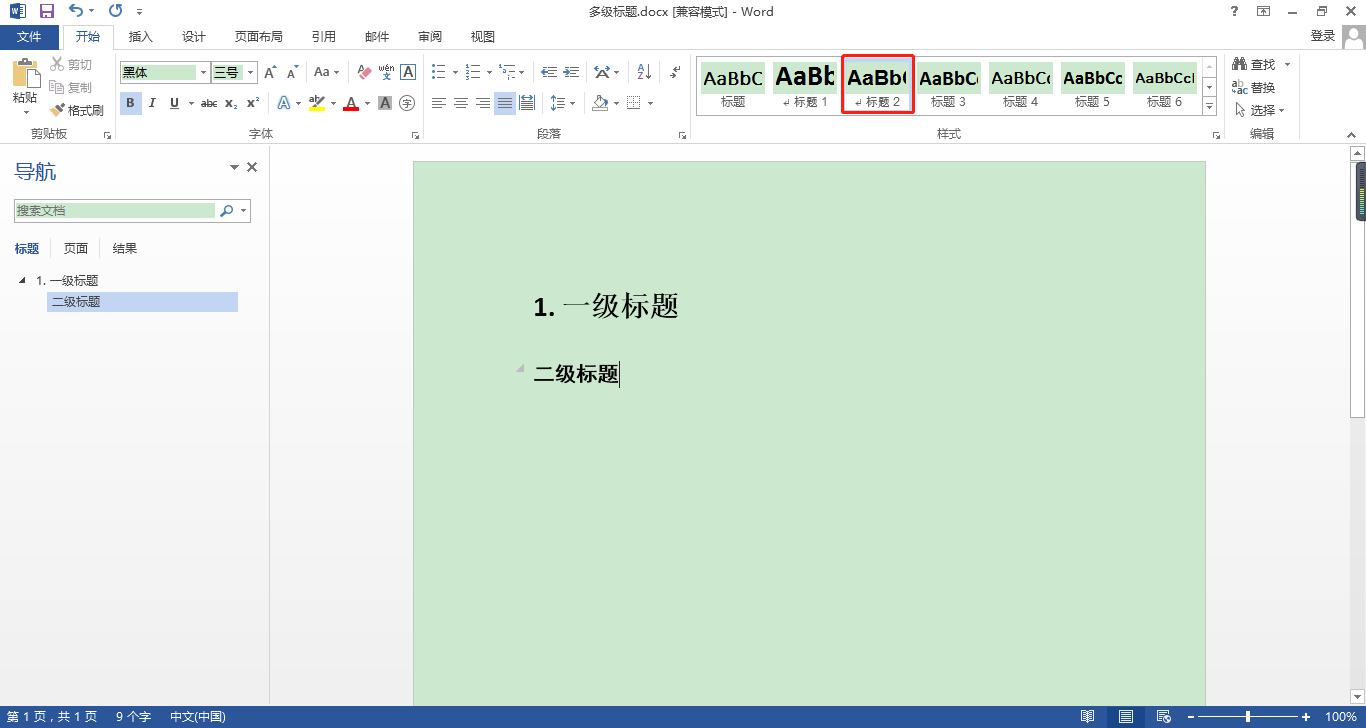The image size is (1366, 728).
Task: Shrink the font size with A-down icon
Action: point(292,72)
